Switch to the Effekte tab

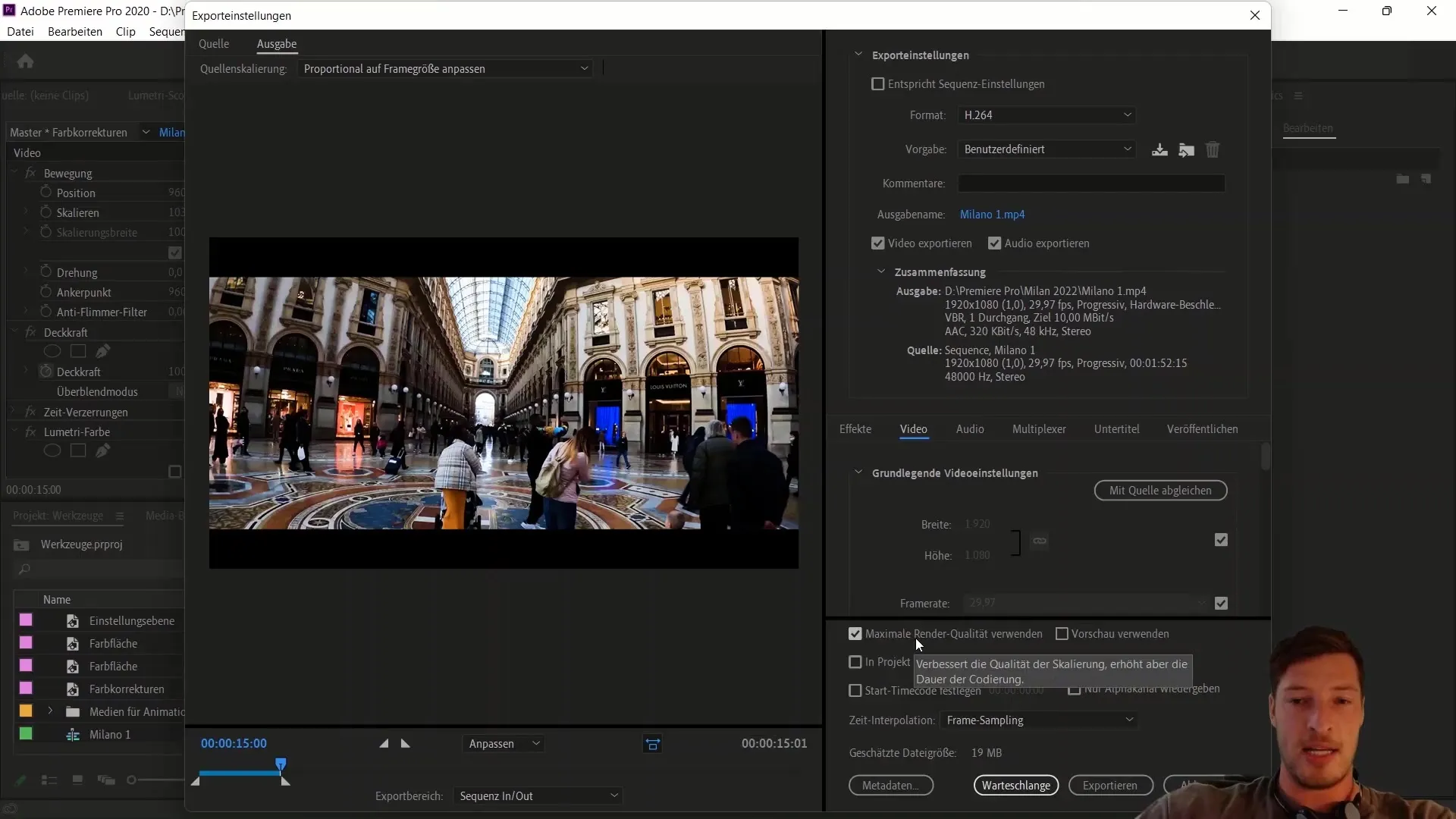click(855, 429)
